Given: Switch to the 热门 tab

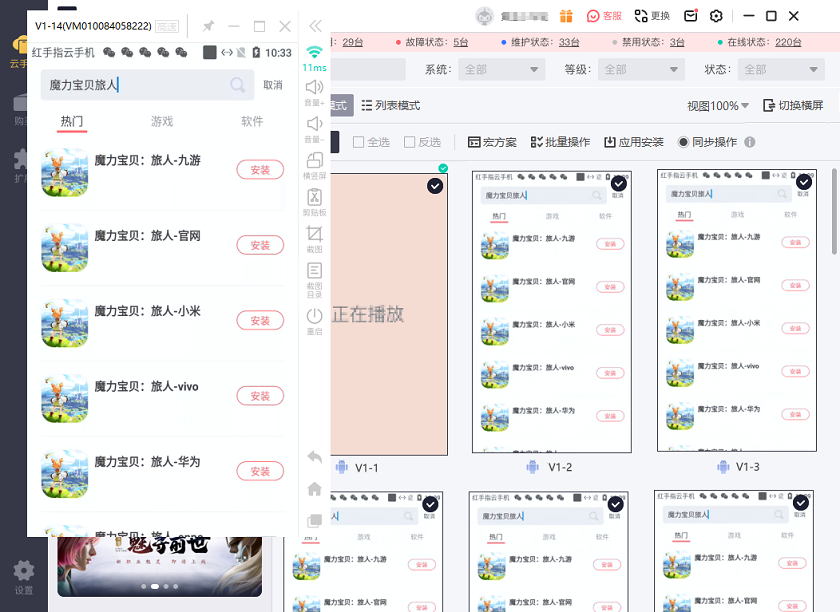Looking at the screenshot, I should pos(72,122).
